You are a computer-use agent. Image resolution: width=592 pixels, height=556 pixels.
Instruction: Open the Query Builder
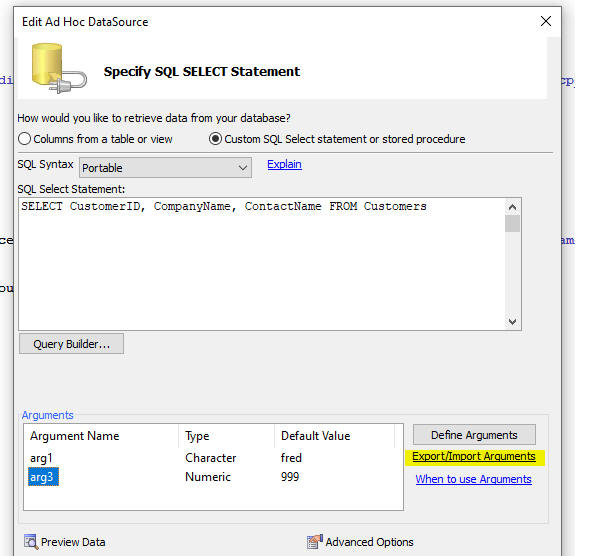click(x=71, y=343)
